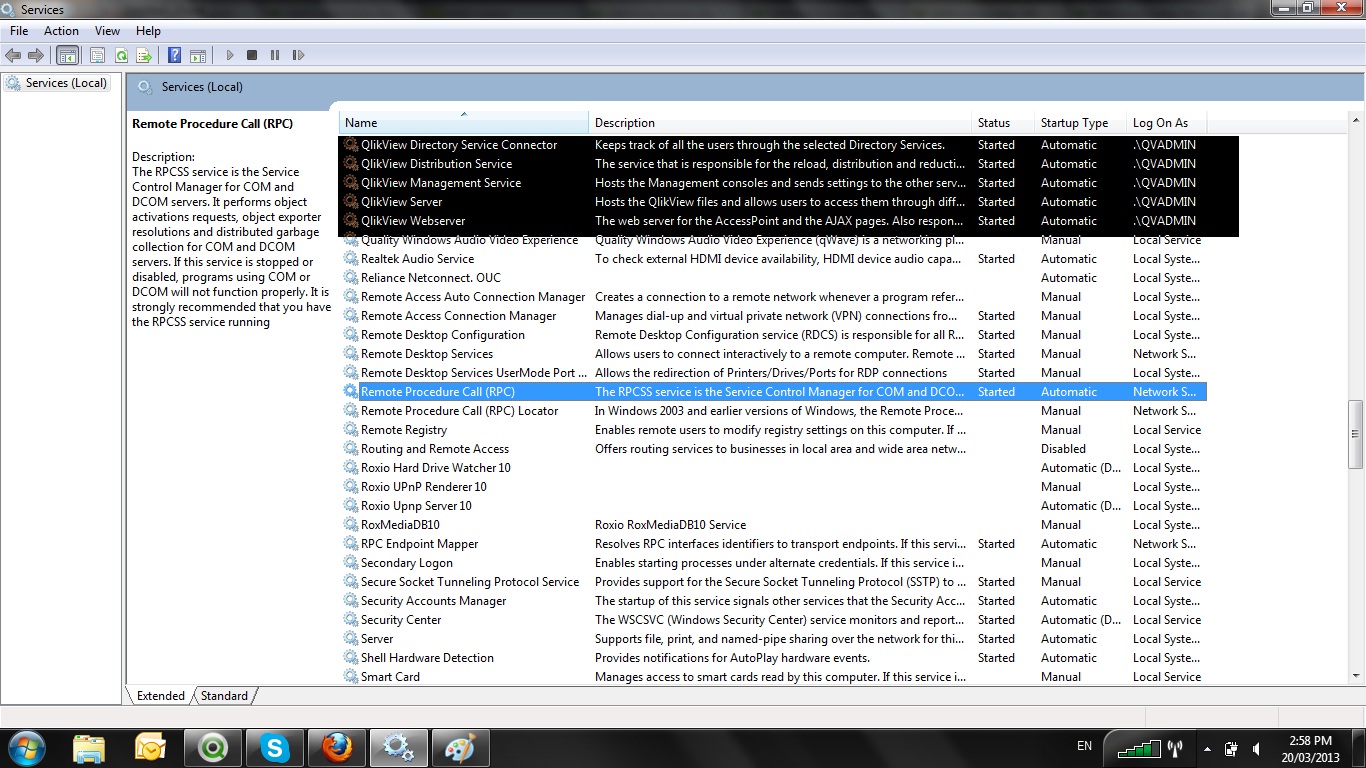This screenshot has width=1366, height=768.
Task: Select Secondary Logon service row
Action: pos(773,563)
